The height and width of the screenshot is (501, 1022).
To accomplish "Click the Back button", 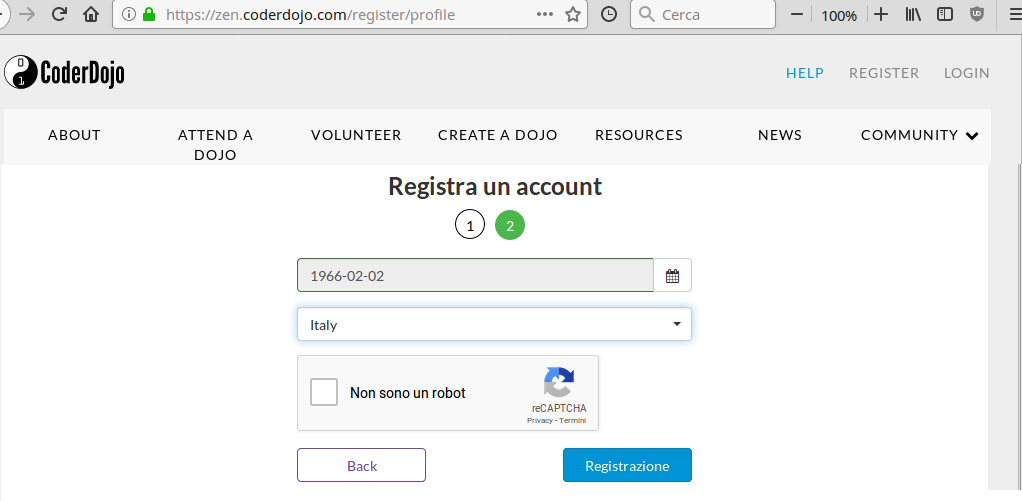I will (362, 465).
